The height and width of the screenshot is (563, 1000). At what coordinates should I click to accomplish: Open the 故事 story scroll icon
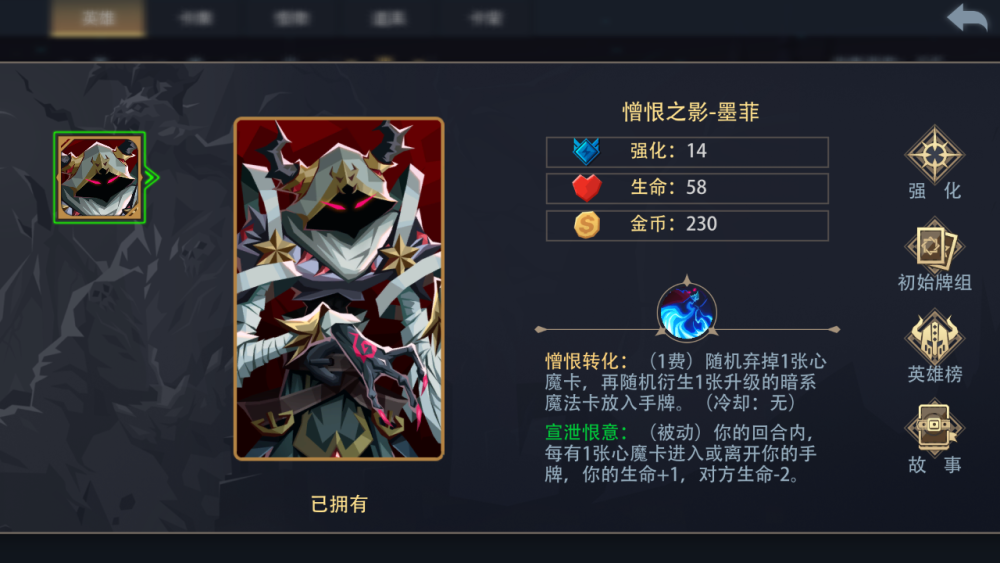(934, 428)
